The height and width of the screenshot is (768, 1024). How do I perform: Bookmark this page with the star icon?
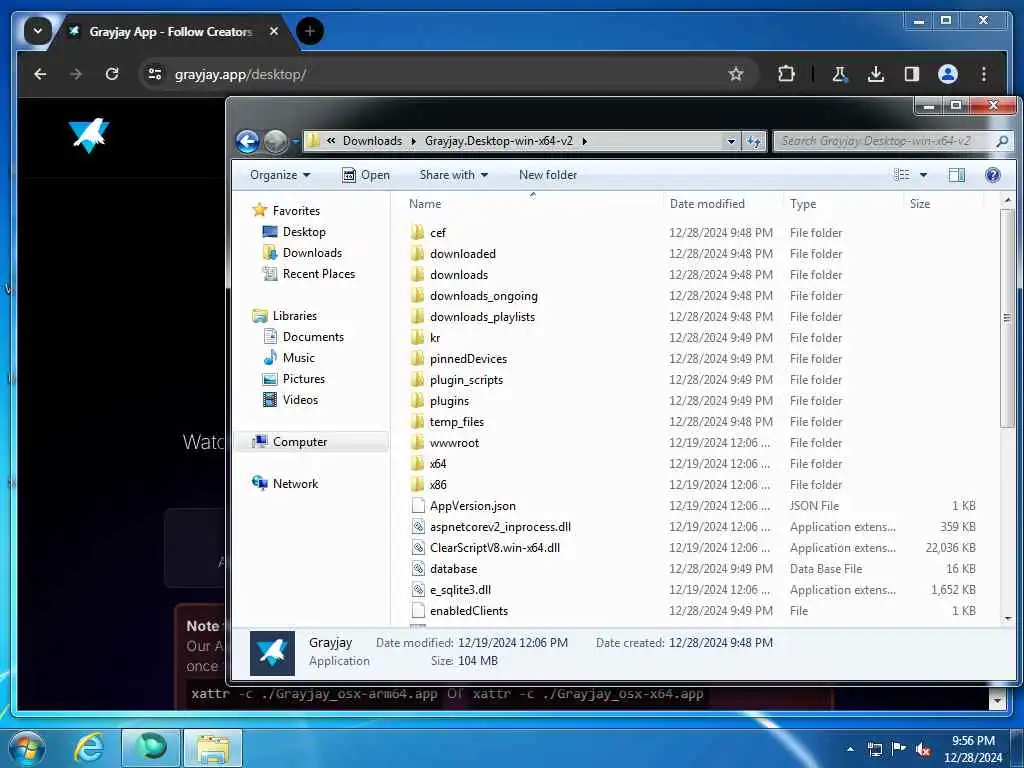click(x=736, y=74)
